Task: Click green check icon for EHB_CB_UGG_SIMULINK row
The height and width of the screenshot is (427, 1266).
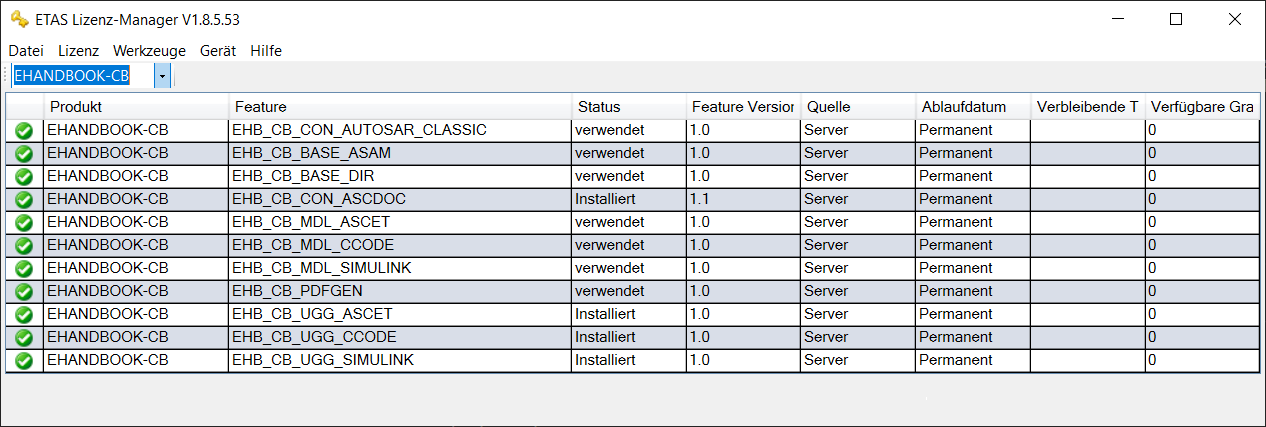Action: click(24, 360)
